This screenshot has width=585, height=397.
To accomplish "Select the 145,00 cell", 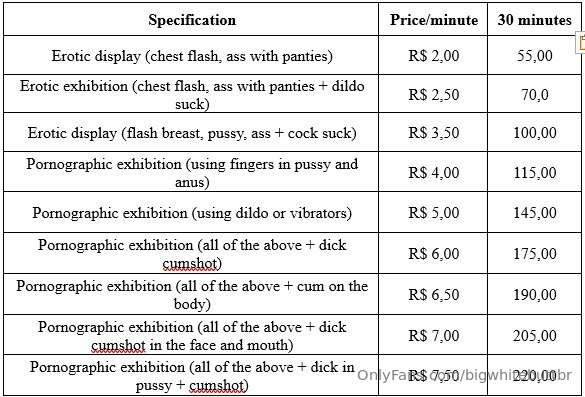I will [534, 213].
